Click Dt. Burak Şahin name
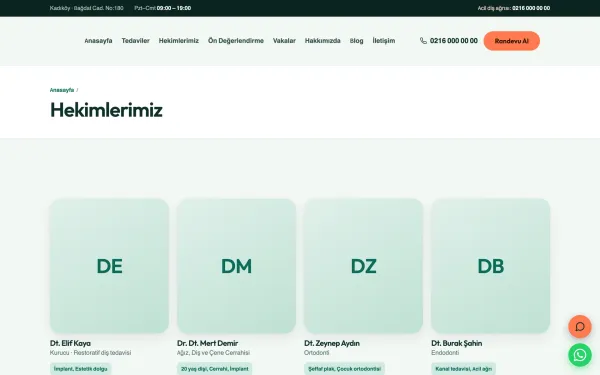Viewport: 600px width, 375px height. coord(457,343)
